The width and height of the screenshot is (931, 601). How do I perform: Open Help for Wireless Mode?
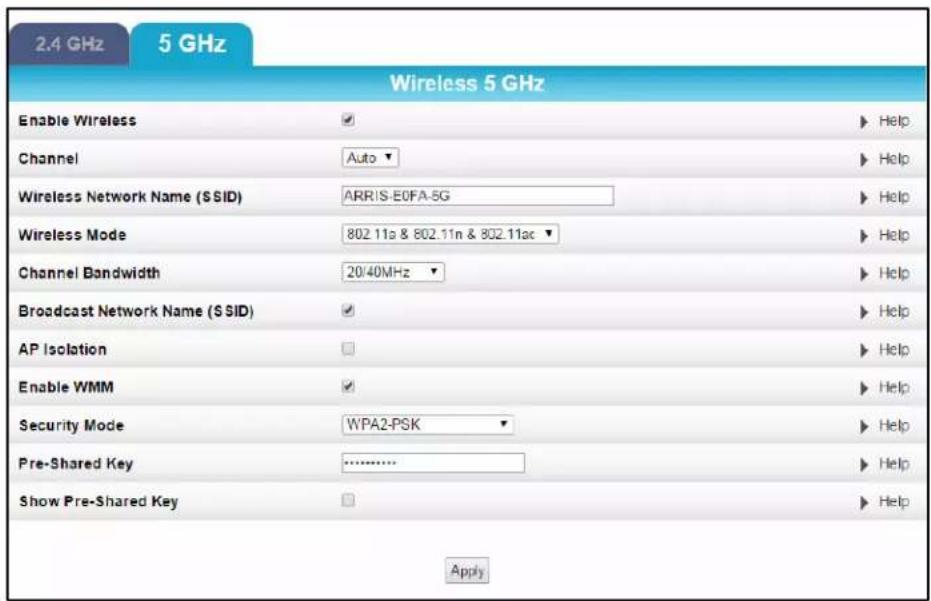(885, 235)
